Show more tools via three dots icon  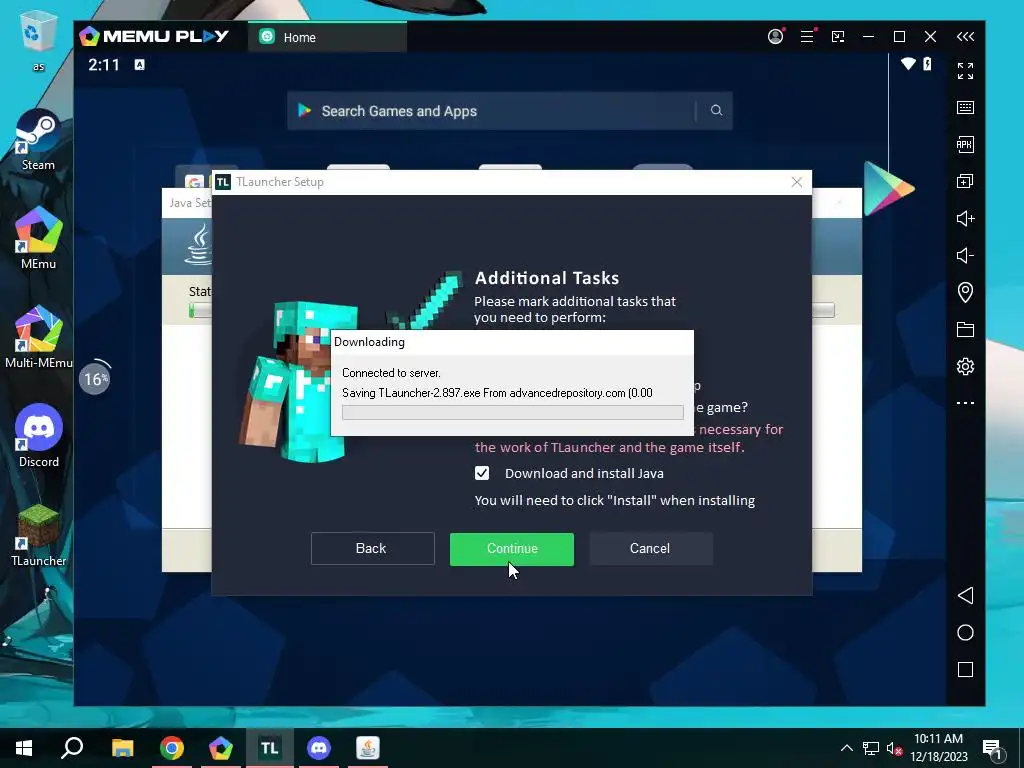coord(965,403)
